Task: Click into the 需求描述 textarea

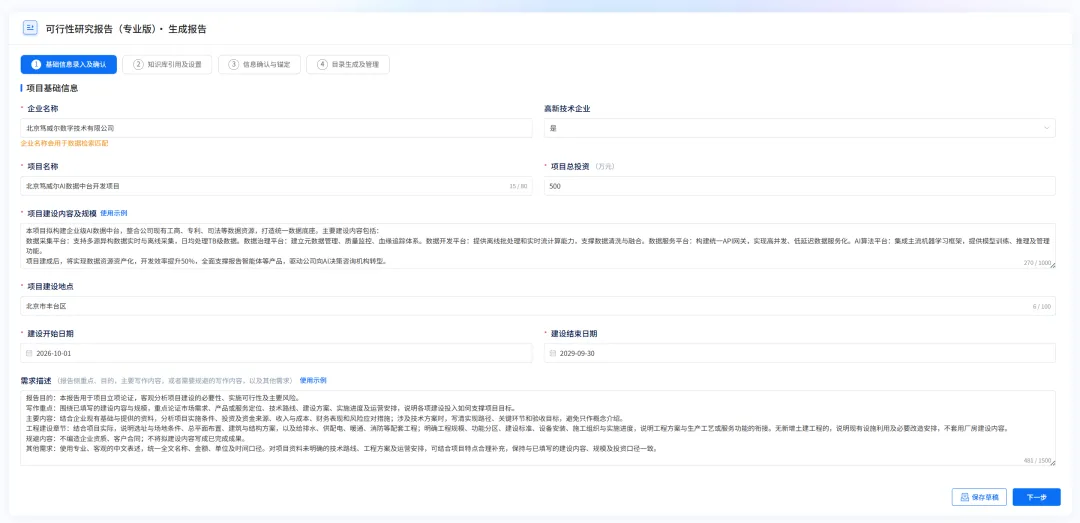Action: point(538,428)
